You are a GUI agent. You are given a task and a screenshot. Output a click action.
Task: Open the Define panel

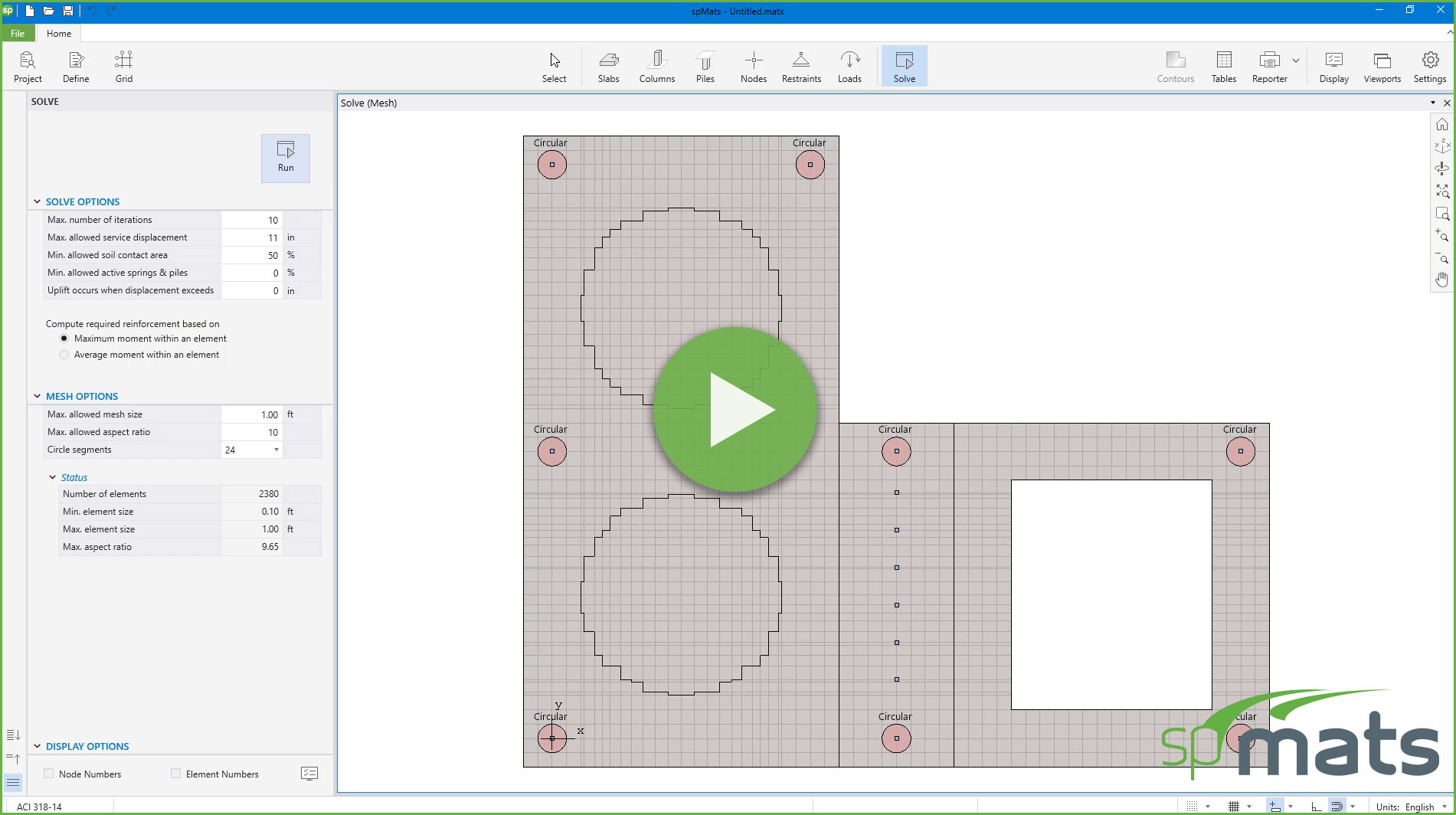[x=76, y=67]
